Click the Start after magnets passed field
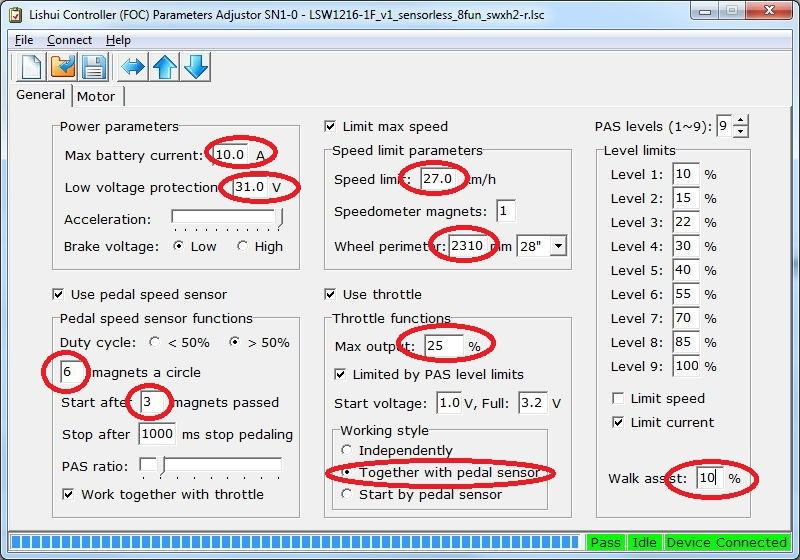The width and height of the screenshot is (800, 560). pos(152,402)
